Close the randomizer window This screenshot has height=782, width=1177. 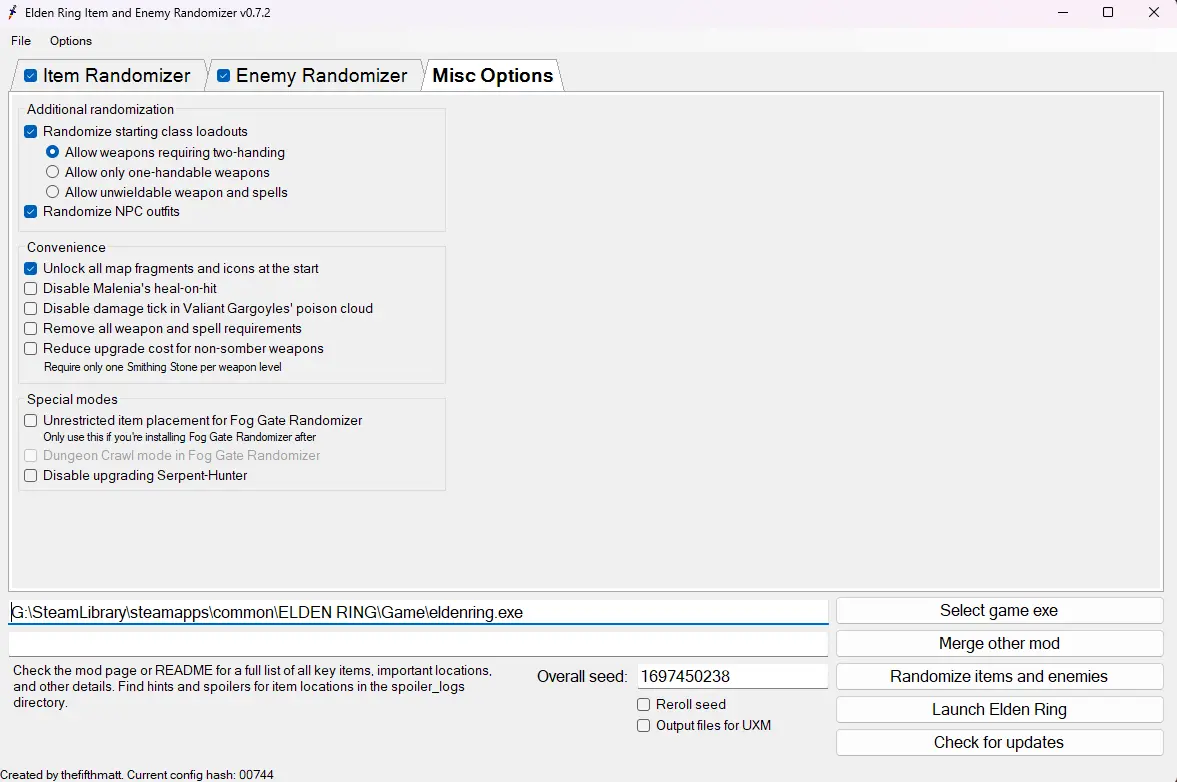tap(1154, 12)
